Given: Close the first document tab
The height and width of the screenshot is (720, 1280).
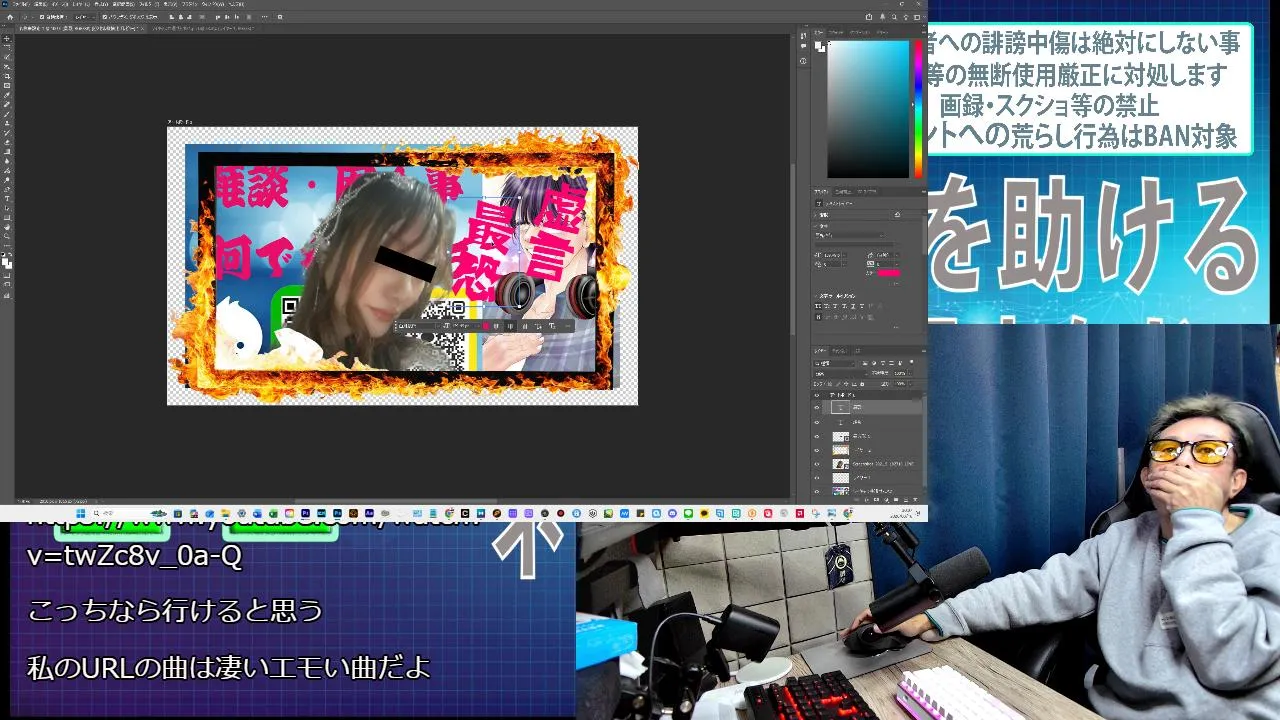Looking at the screenshot, I should [142, 28].
